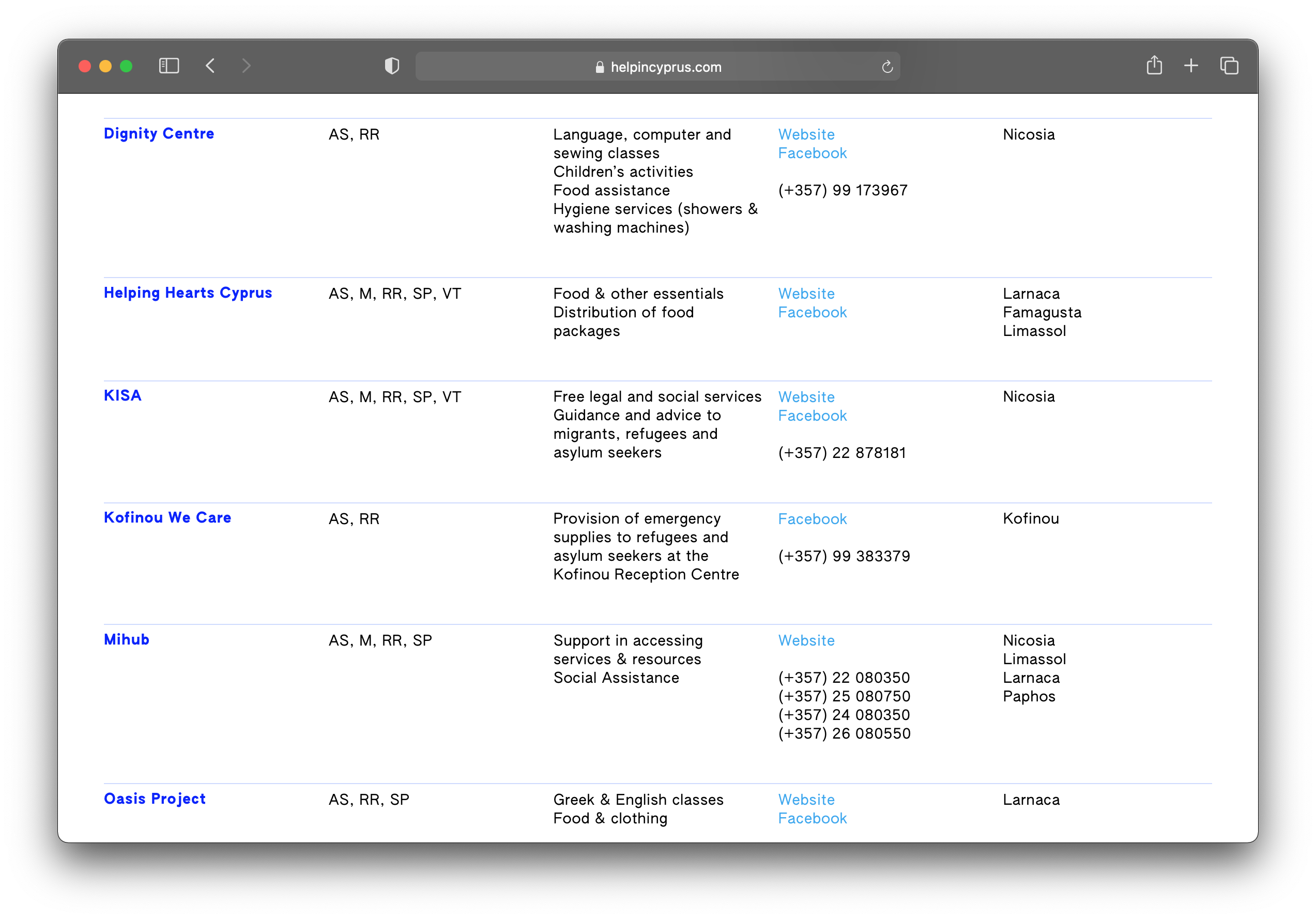Screen dimensions: 1316x919
Task: Click 'Social Assistance' text in Mihub row
Action: pyautogui.click(x=616, y=678)
